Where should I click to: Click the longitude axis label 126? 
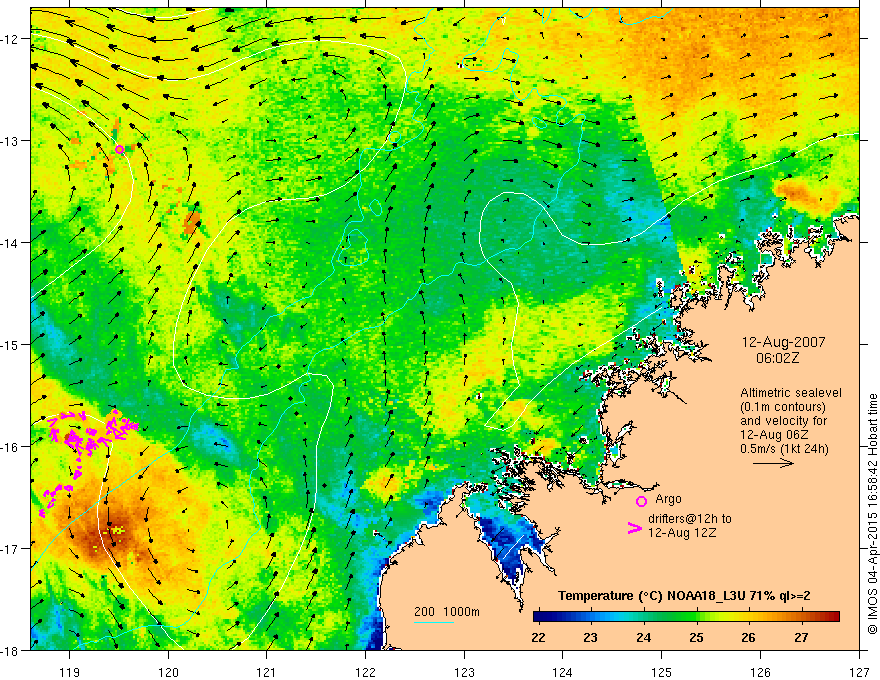760,672
